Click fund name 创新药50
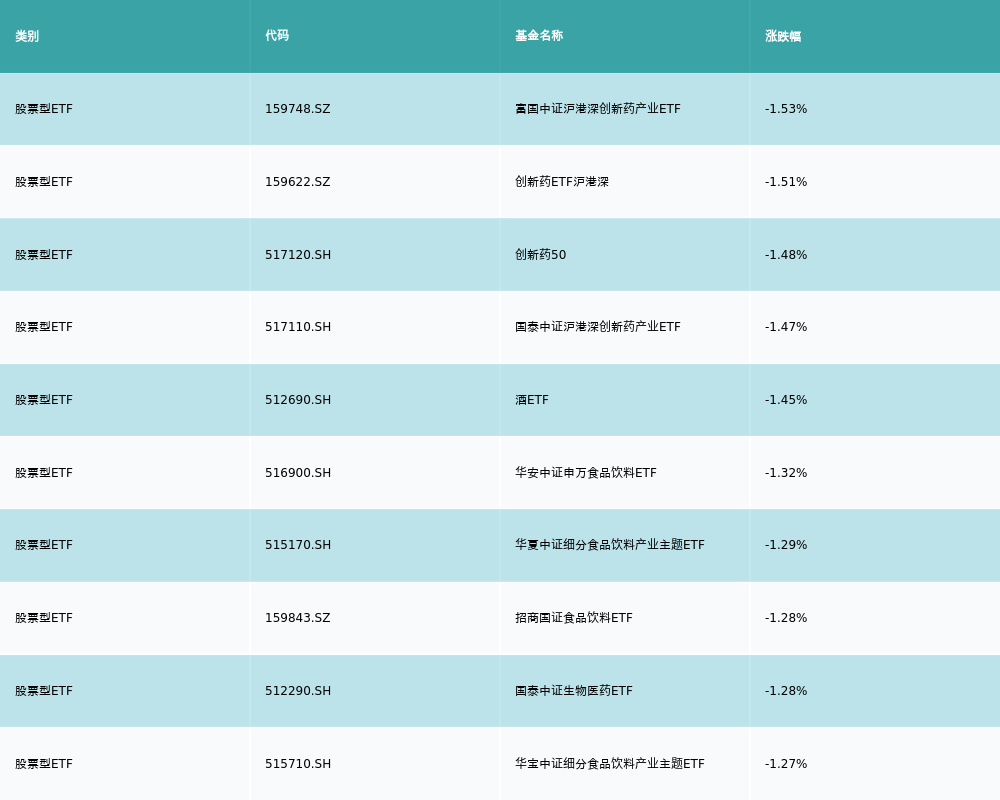 541,255
